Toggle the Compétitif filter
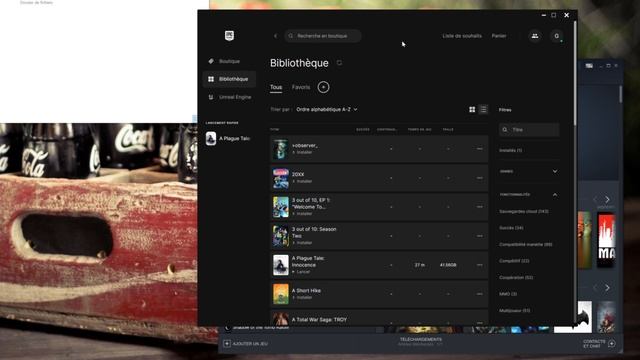This screenshot has width=640, height=360. [514, 261]
